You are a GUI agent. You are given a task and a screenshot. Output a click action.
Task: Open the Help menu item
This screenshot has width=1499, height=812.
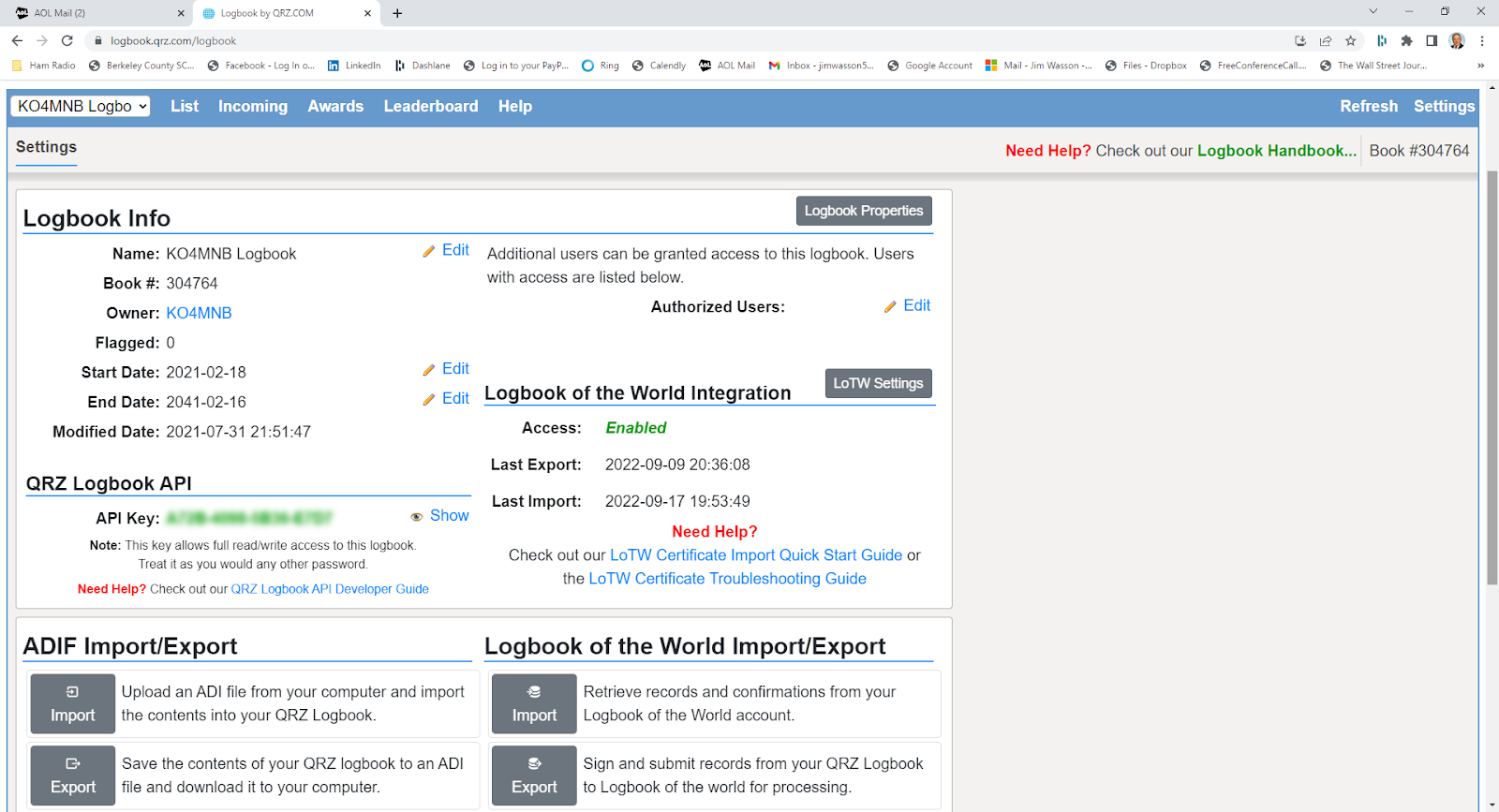point(515,107)
